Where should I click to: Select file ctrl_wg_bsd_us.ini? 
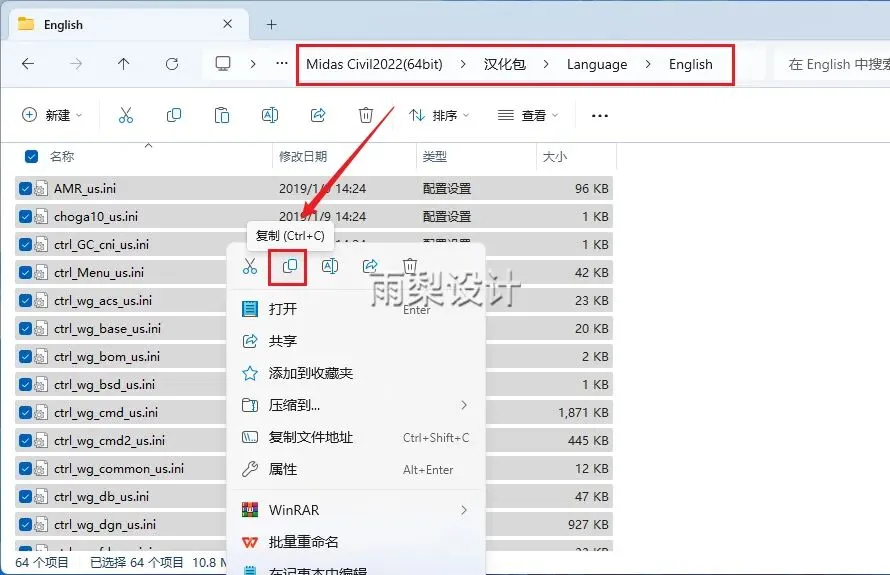(104, 384)
